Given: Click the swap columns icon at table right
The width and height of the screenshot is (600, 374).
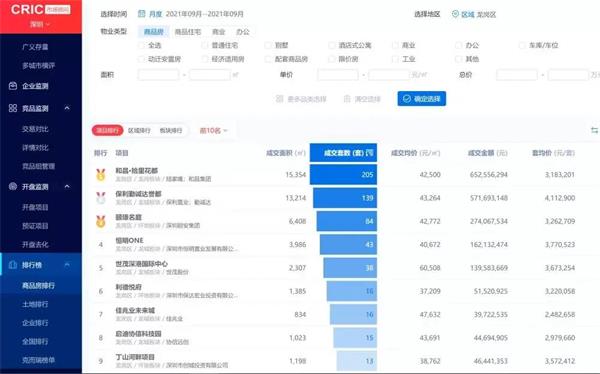Looking at the screenshot, I should click(x=594, y=131).
